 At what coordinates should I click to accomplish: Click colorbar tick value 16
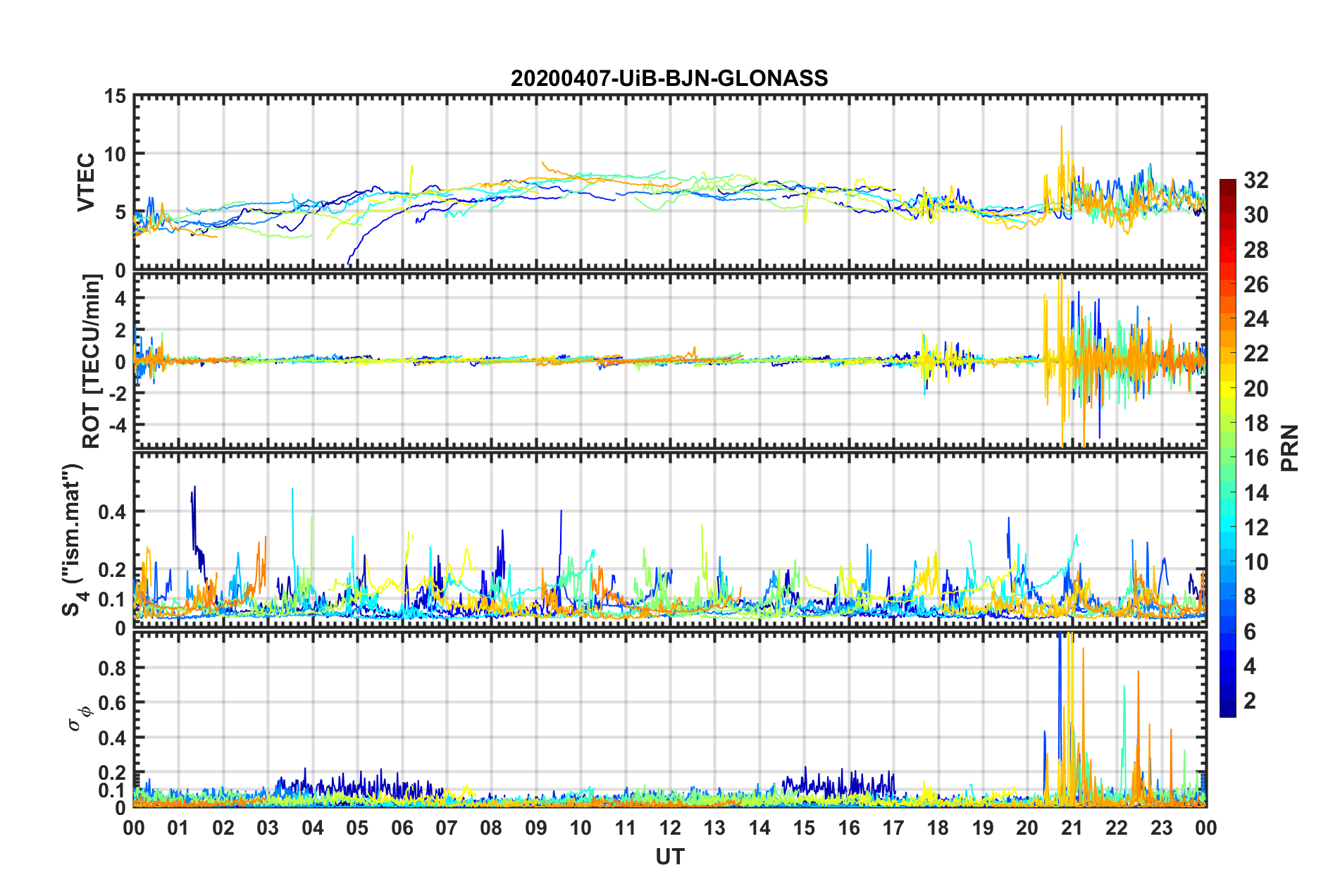point(1255,458)
